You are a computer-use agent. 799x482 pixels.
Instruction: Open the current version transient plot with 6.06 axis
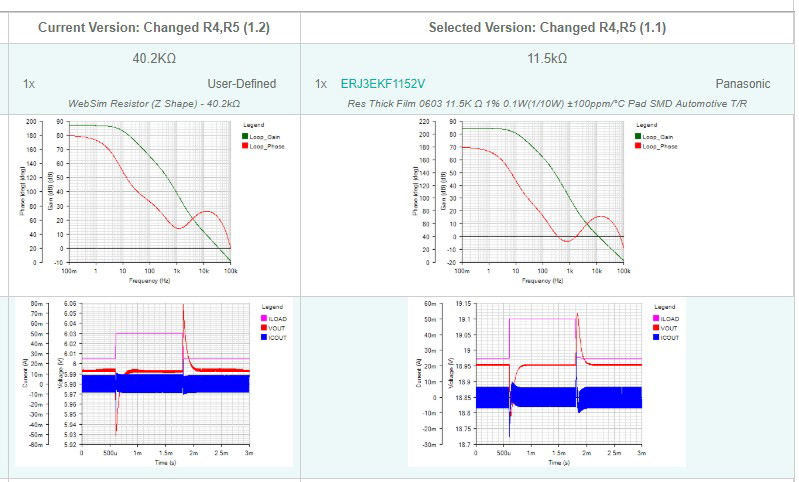(154, 383)
